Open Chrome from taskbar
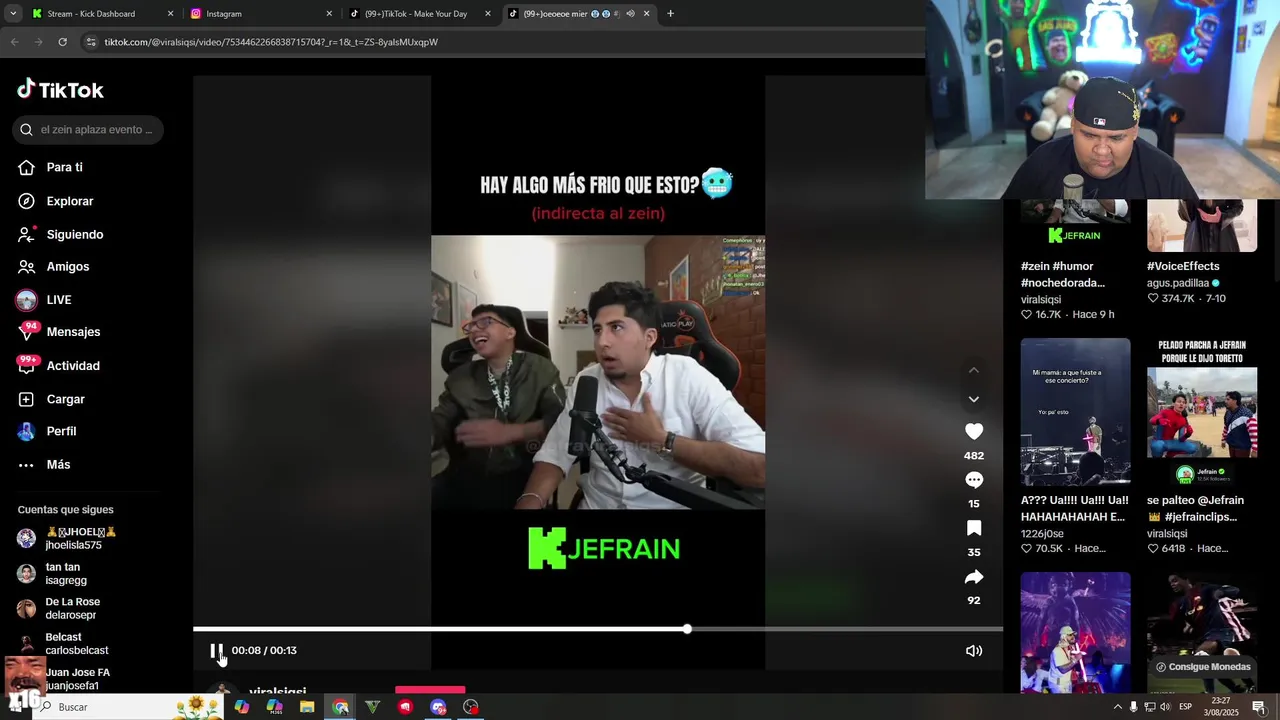Image resolution: width=1280 pixels, height=720 pixels. [x=341, y=707]
